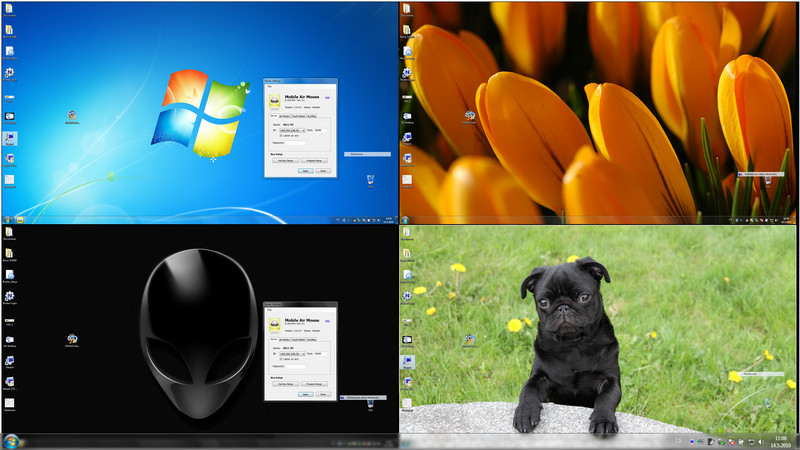Open IP address dropdown, Windows-logo desktop dialog

[x=292, y=130]
